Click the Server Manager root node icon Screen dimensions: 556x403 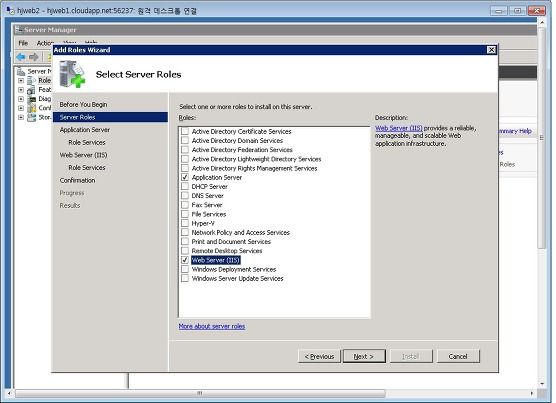(21, 71)
